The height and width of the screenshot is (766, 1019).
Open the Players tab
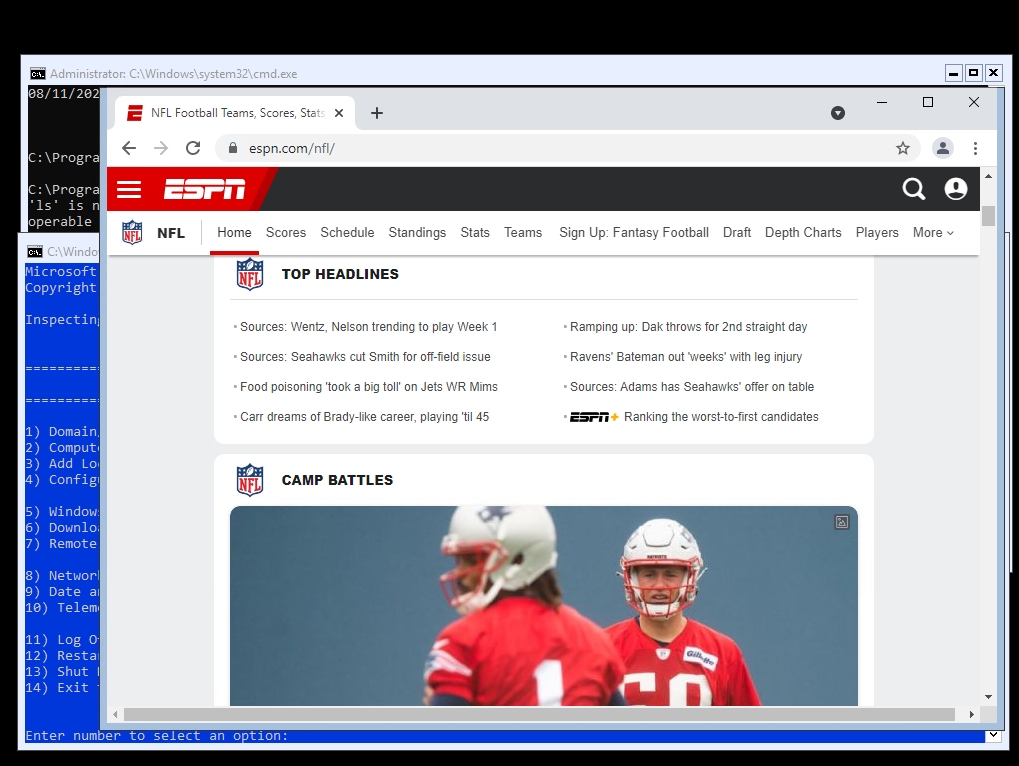pos(877,233)
